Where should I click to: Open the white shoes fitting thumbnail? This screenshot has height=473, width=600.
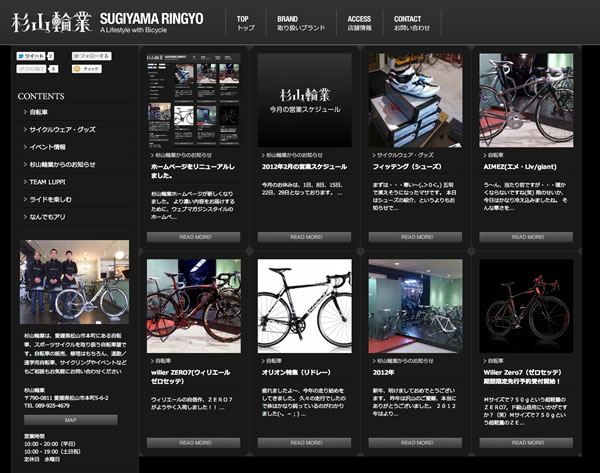(415, 100)
